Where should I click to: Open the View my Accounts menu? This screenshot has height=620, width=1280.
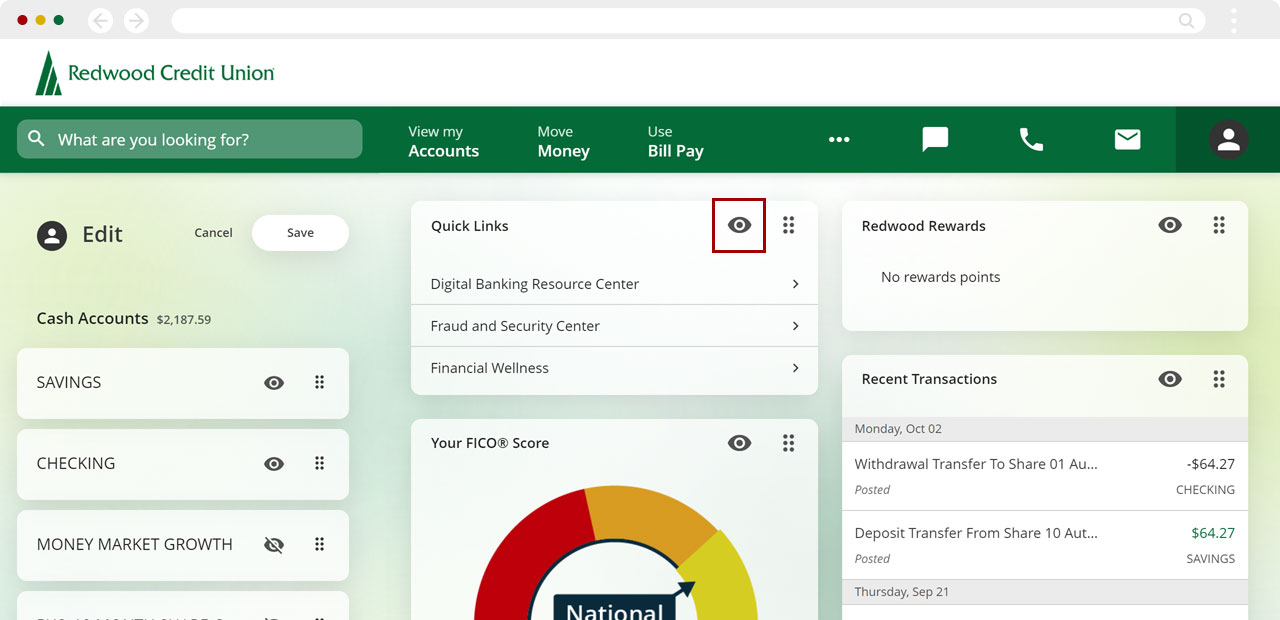tap(443, 141)
